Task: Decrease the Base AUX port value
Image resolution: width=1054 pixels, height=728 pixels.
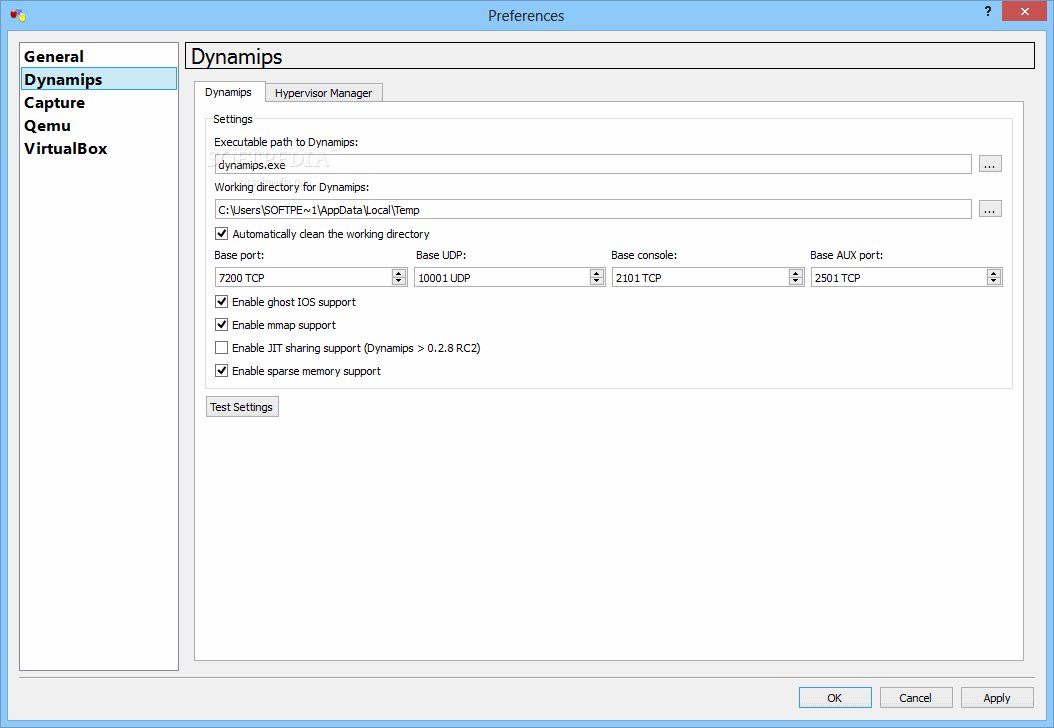Action: (x=994, y=282)
